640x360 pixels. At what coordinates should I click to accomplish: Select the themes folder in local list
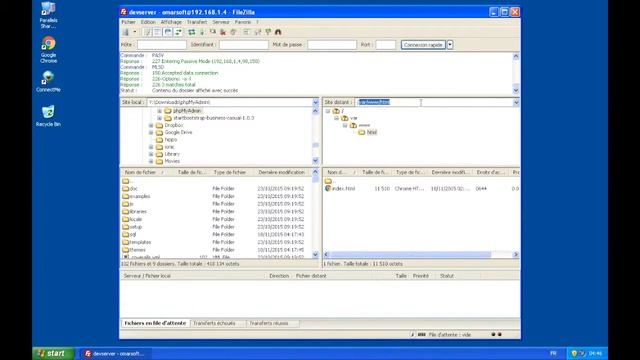click(x=138, y=250)
